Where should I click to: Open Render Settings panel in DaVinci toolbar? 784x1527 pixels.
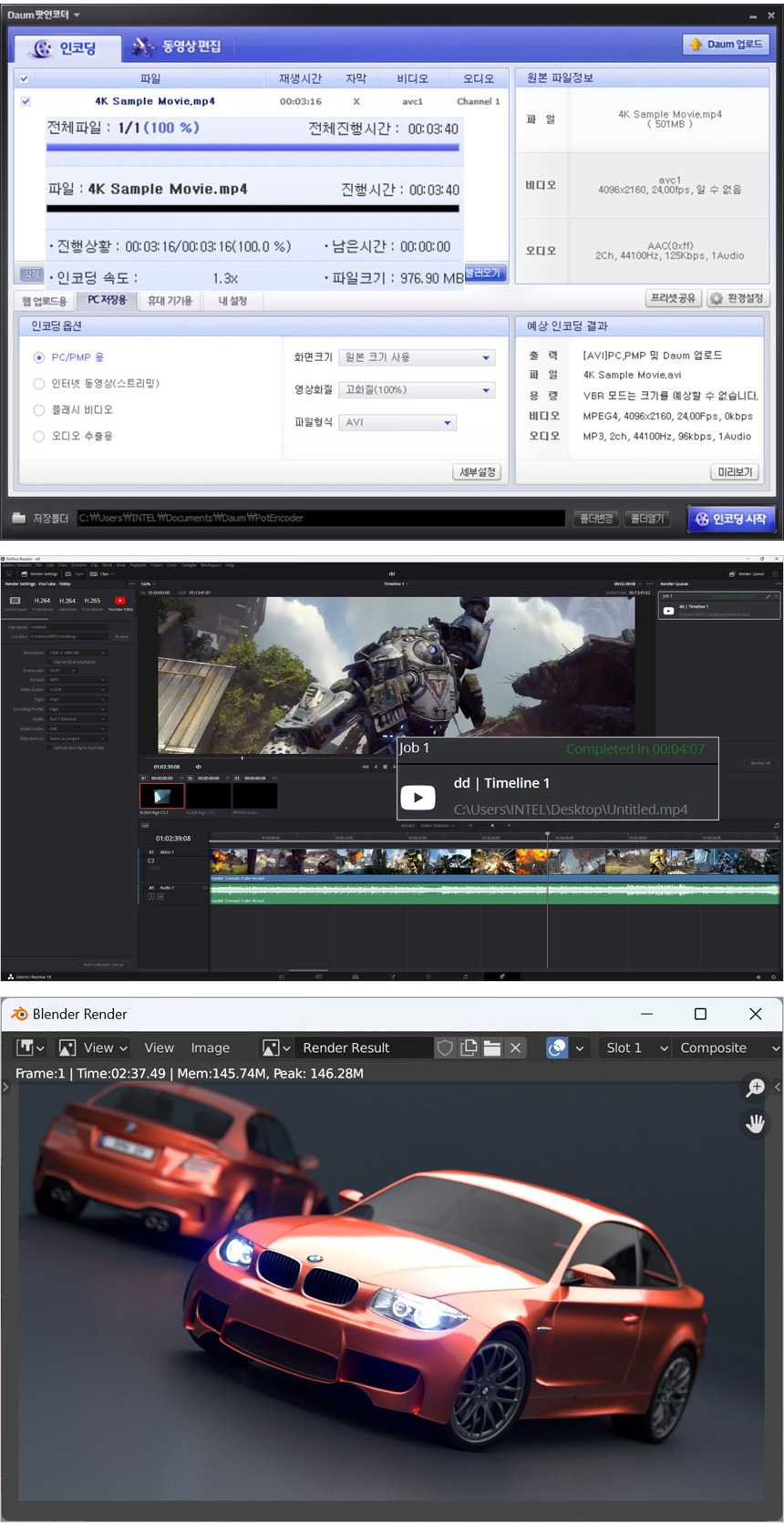(38, 574)
